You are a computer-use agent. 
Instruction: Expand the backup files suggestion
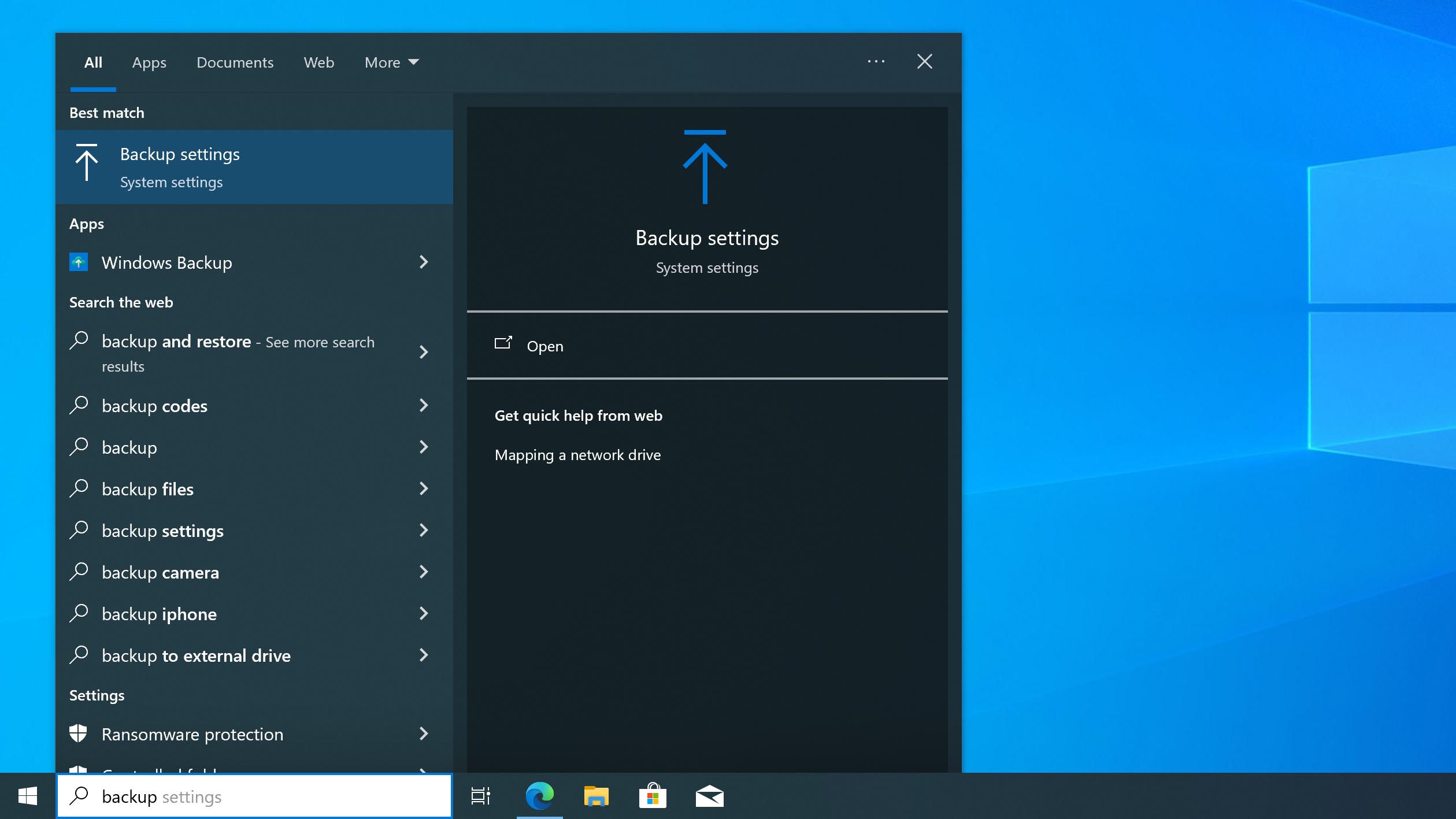424,488
